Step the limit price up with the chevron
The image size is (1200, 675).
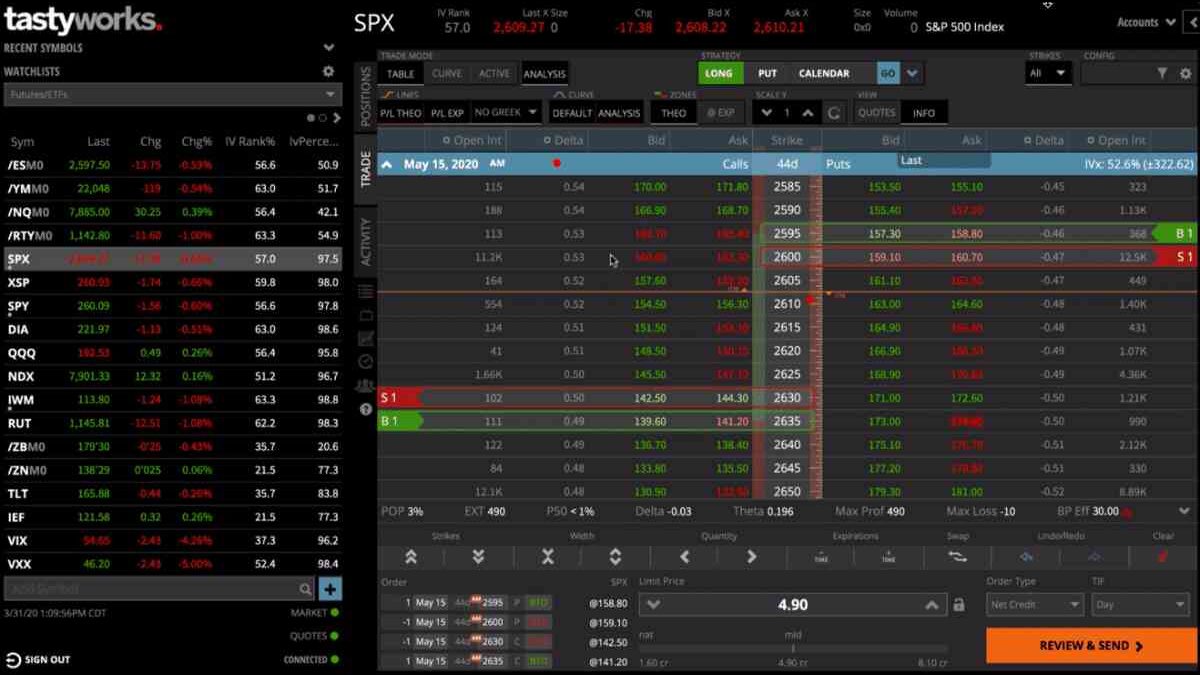point(930,604)
